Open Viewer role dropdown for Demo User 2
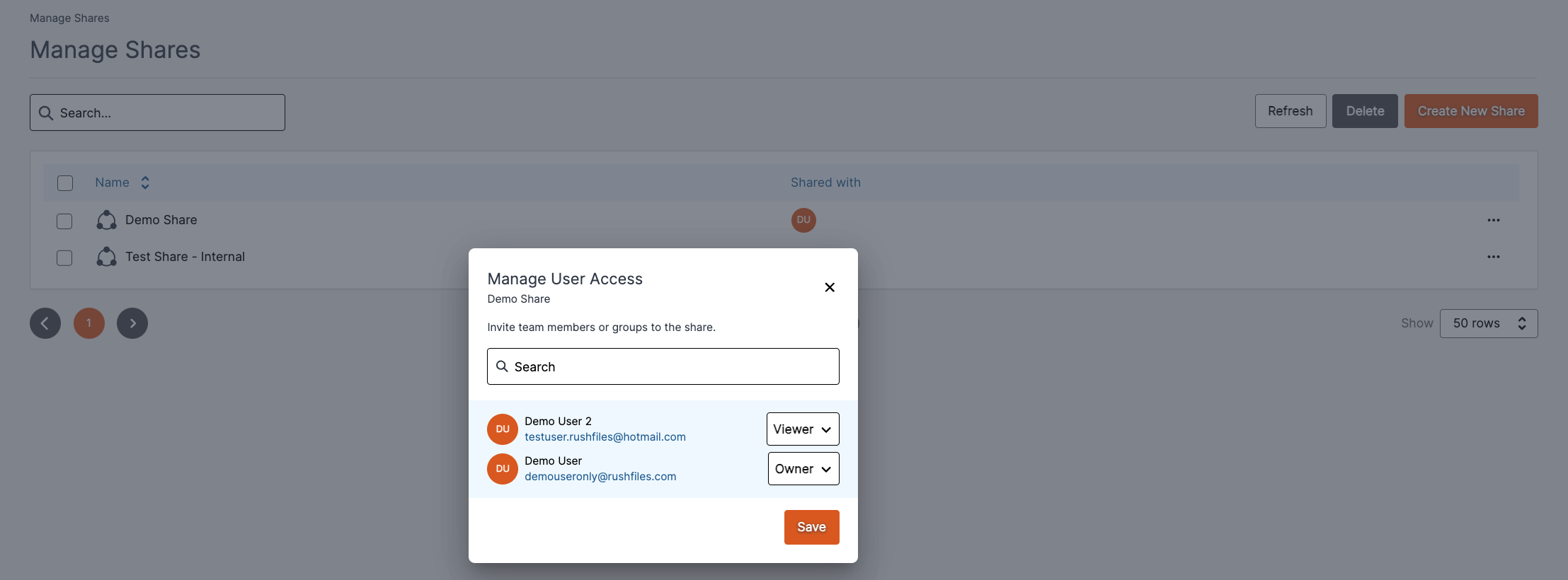This screenshot has height=580, width=1568. coord(803,429)
